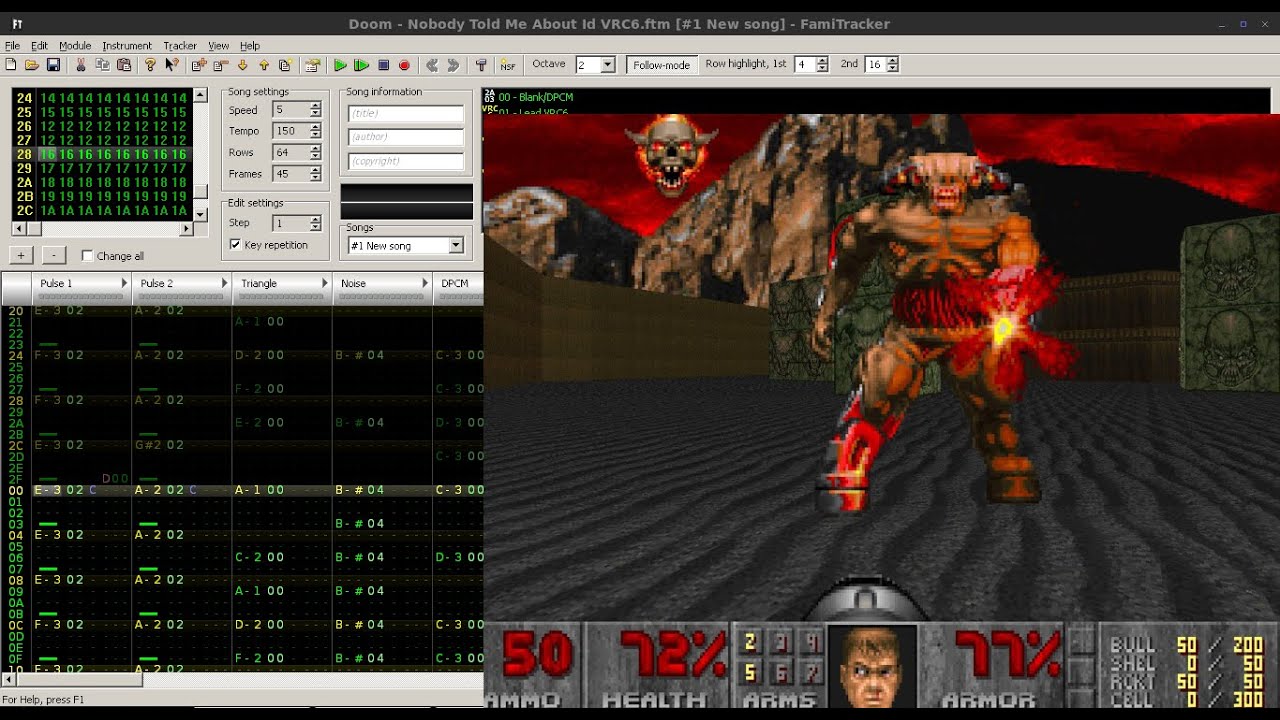Expand Noise channel effect columns arrow

(x=425, y=284)
